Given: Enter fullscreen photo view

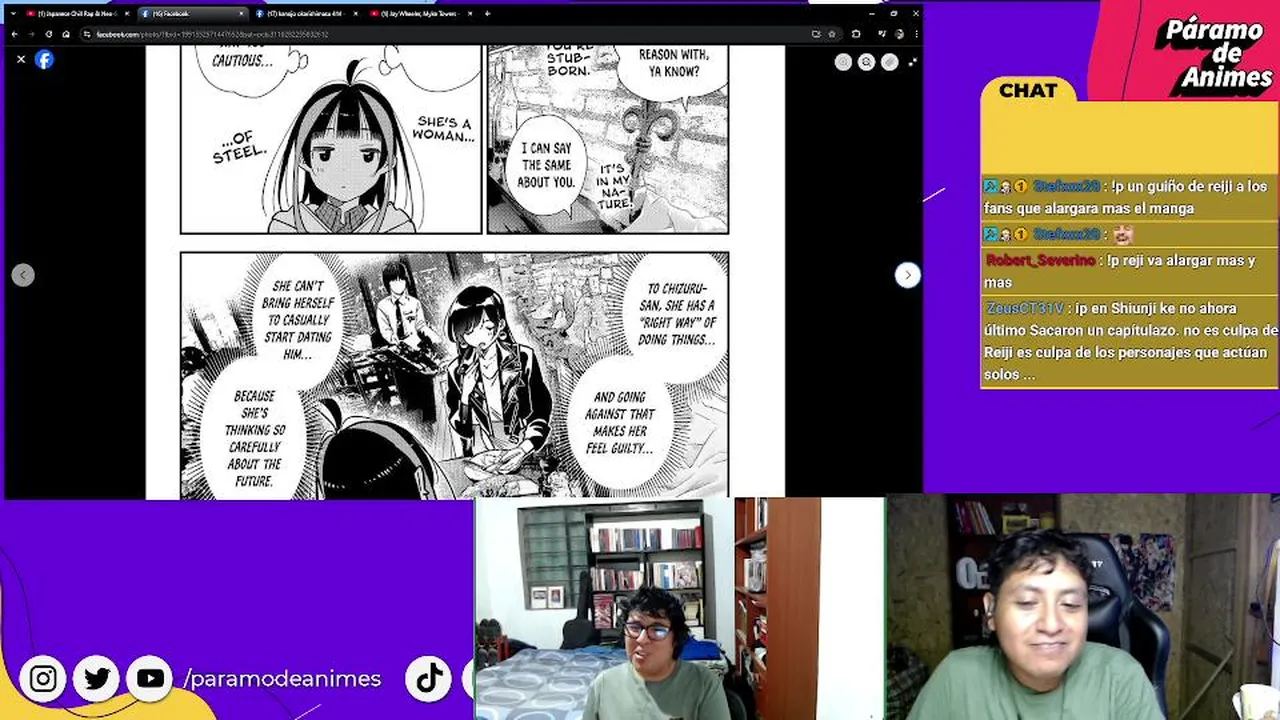Looking at the screenshot, I should coord(912,62).
